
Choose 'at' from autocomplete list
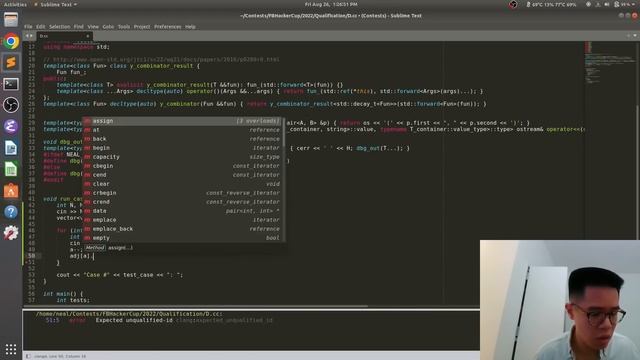183,130
